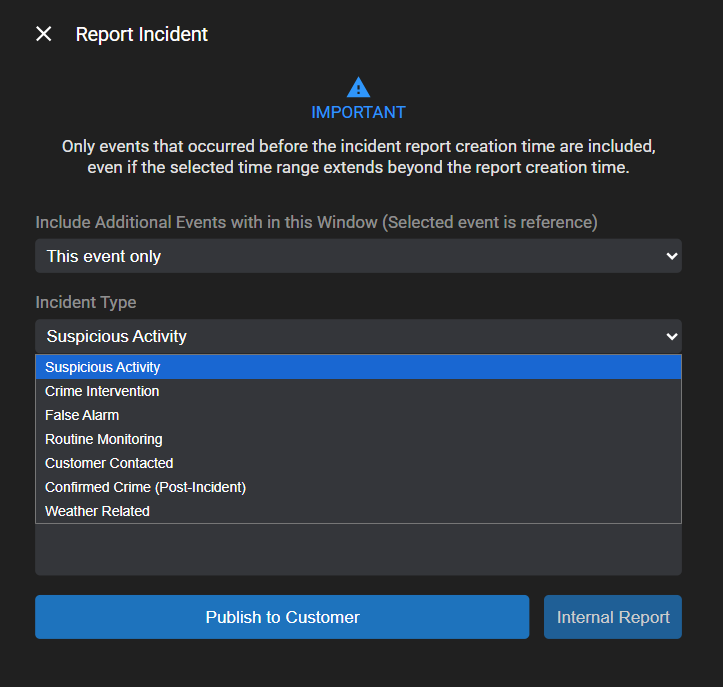The image size is (723, 687).
Task: Click the blue warning triangle icon
Action: [x=358, y=87]
